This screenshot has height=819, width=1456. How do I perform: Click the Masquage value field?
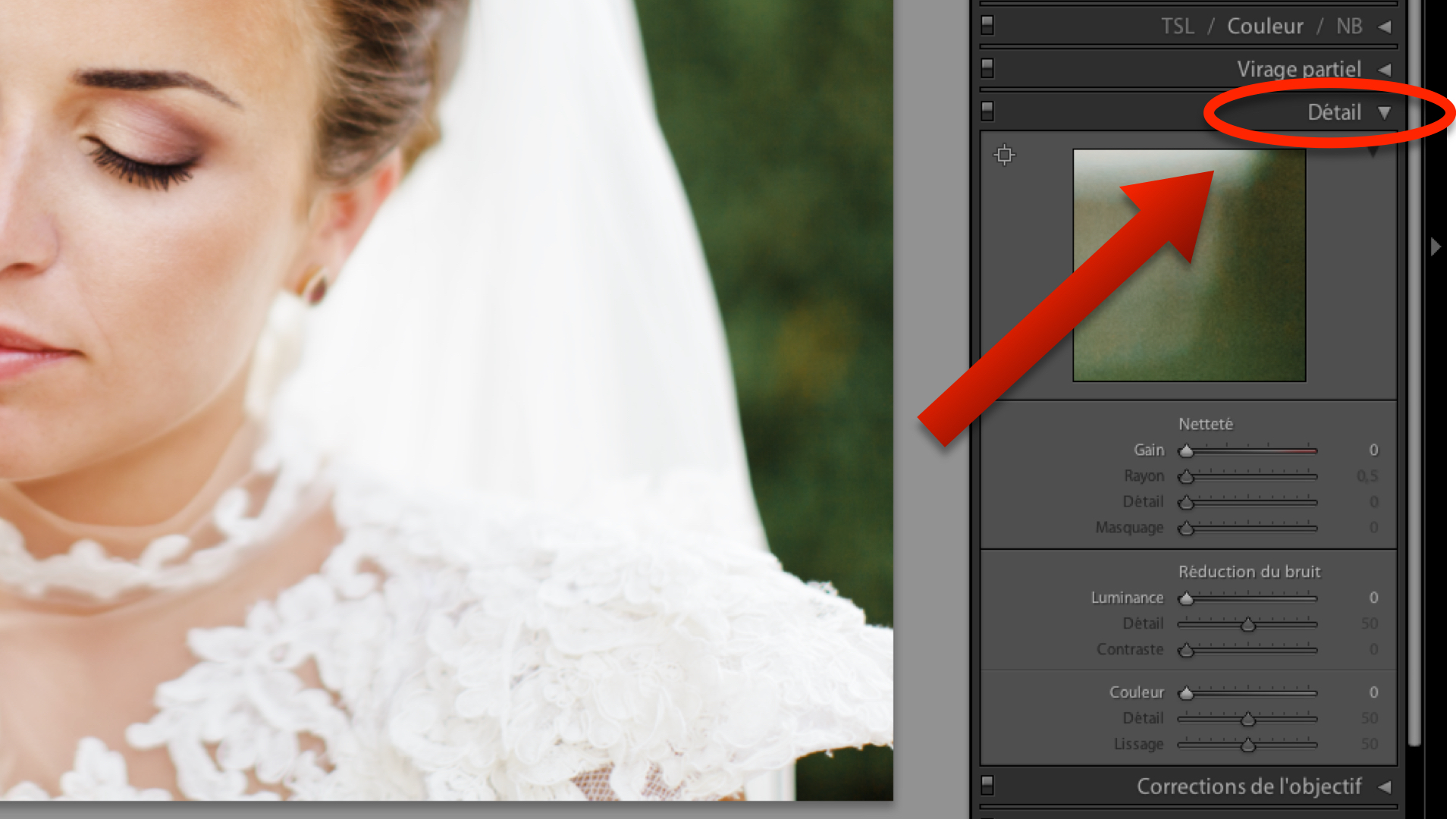[x=1373, y=528]
